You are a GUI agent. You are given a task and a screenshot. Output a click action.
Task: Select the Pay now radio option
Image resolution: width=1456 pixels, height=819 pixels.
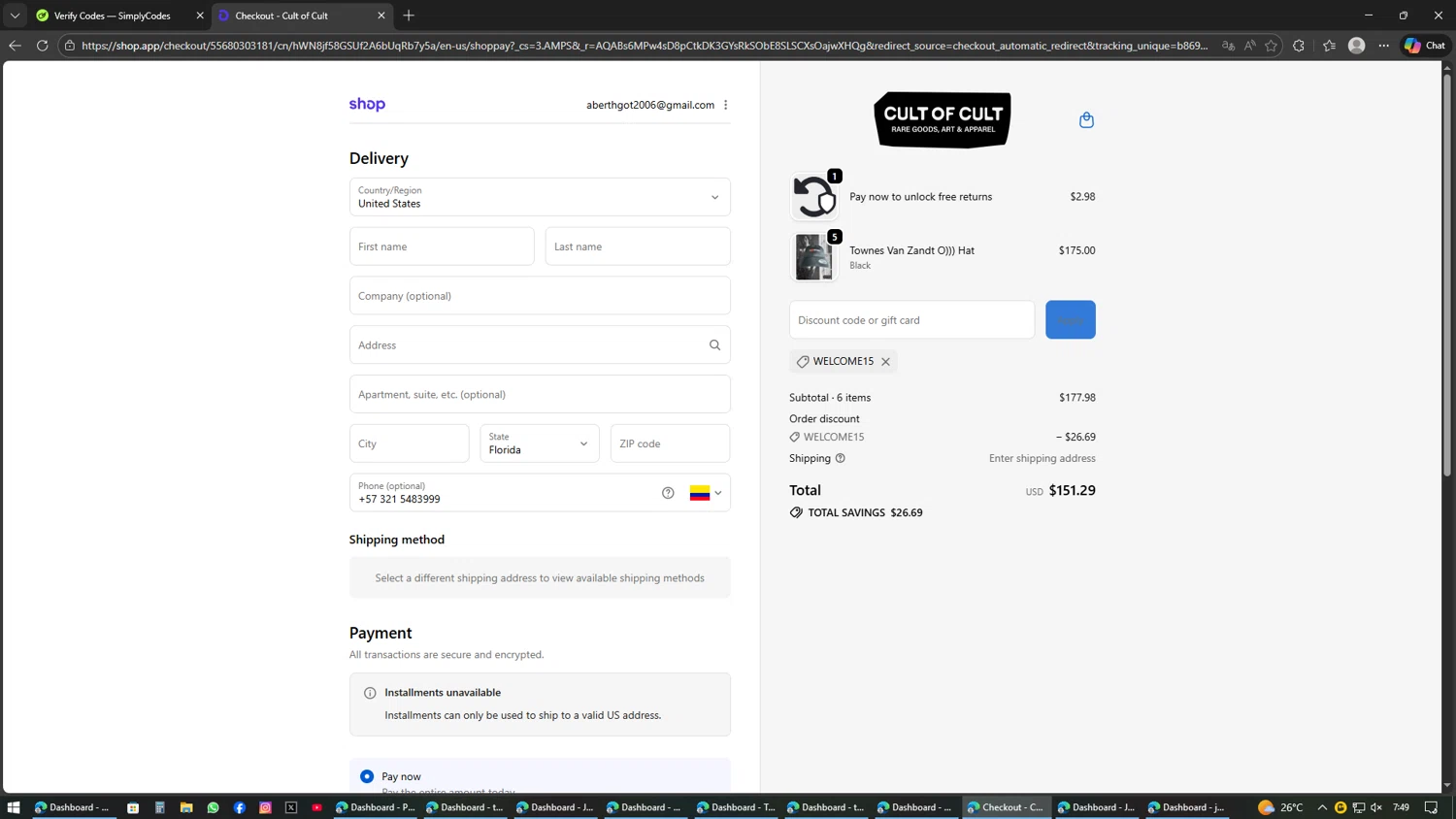pyautogui.click(x=367, y=776)
